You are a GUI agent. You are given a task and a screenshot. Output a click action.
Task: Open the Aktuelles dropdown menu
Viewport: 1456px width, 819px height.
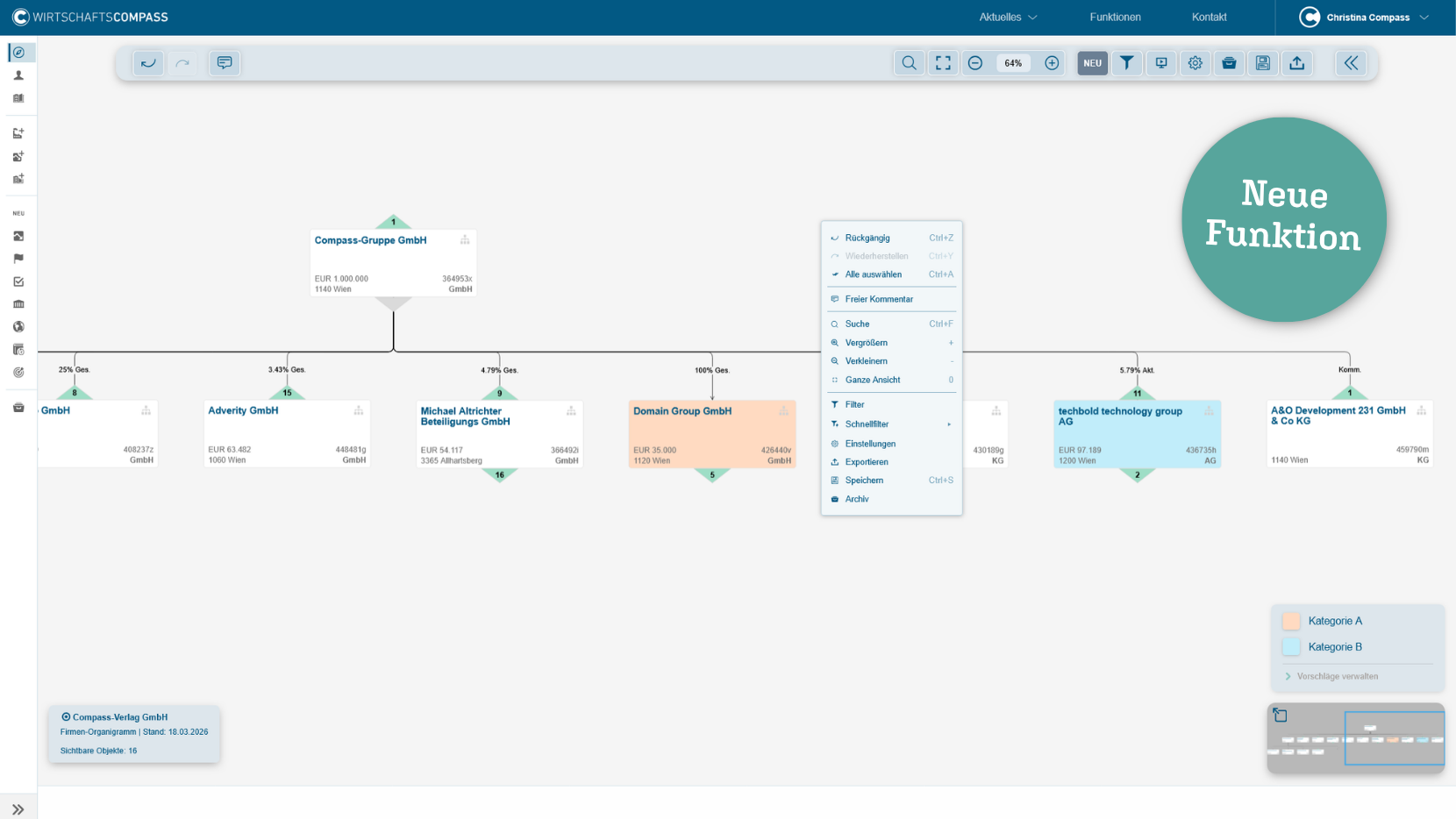[x=1008, y=18]
